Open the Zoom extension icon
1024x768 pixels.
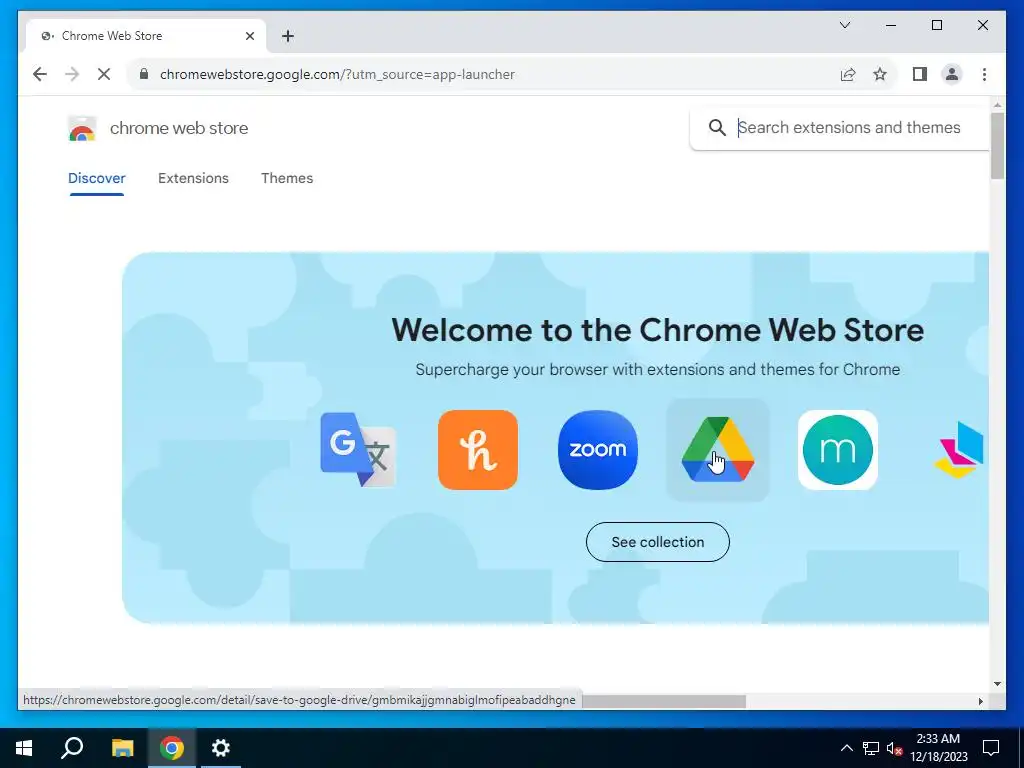coord(598,449)
